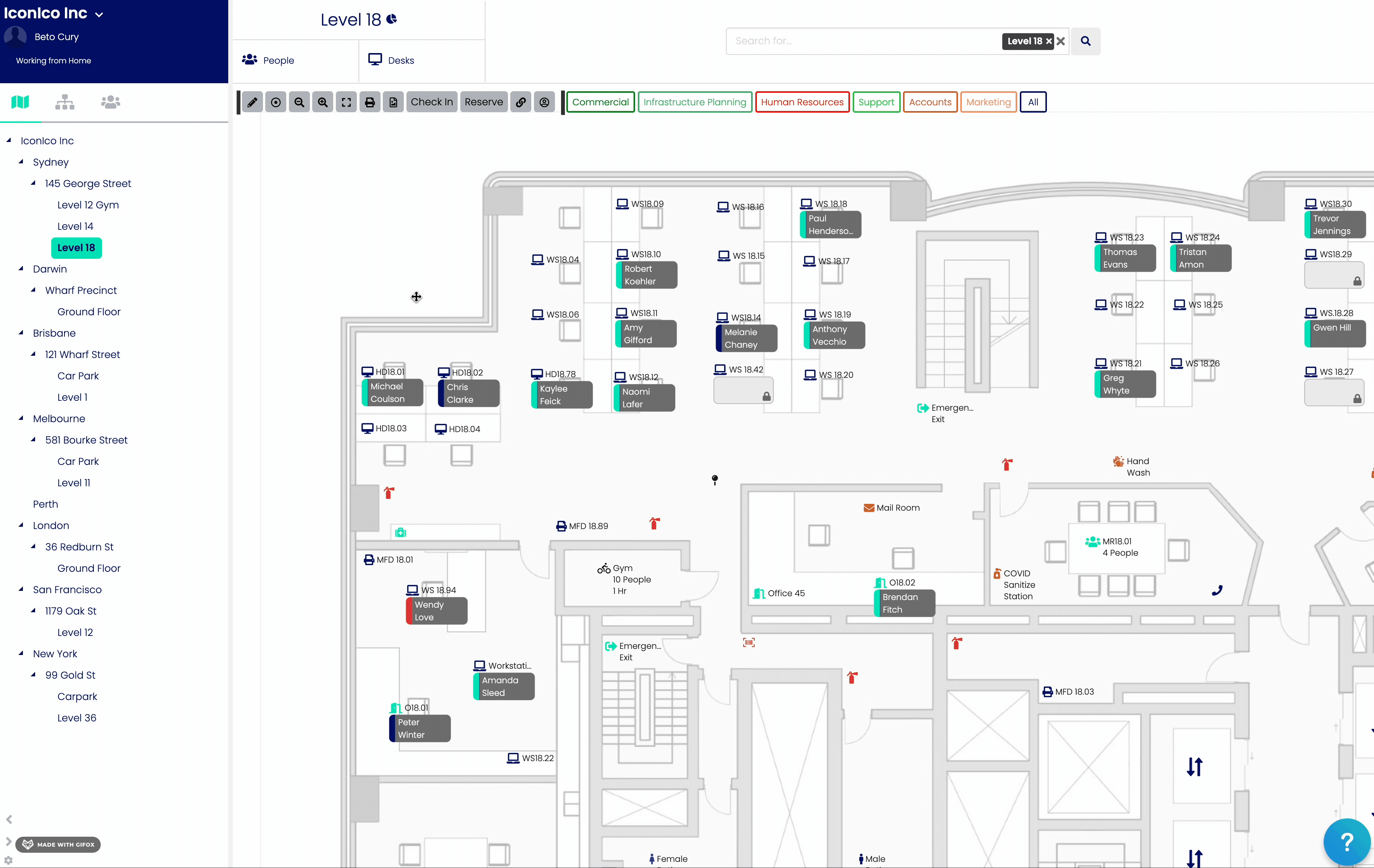The image size is (1374, 868).
Task: Clear the search field
Action: tap(1061, 41)
